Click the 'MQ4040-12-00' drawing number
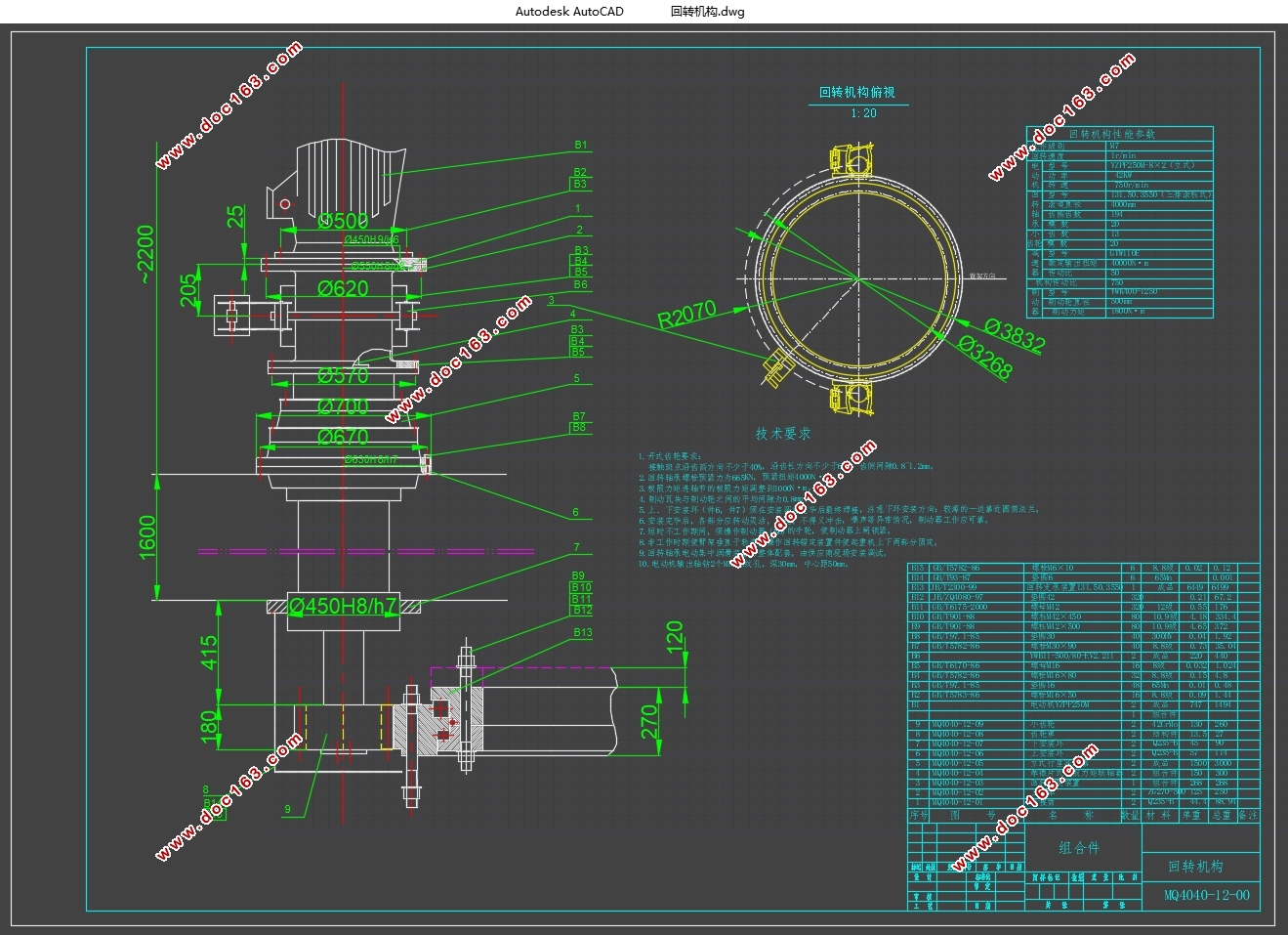 tap(1207, 895)
